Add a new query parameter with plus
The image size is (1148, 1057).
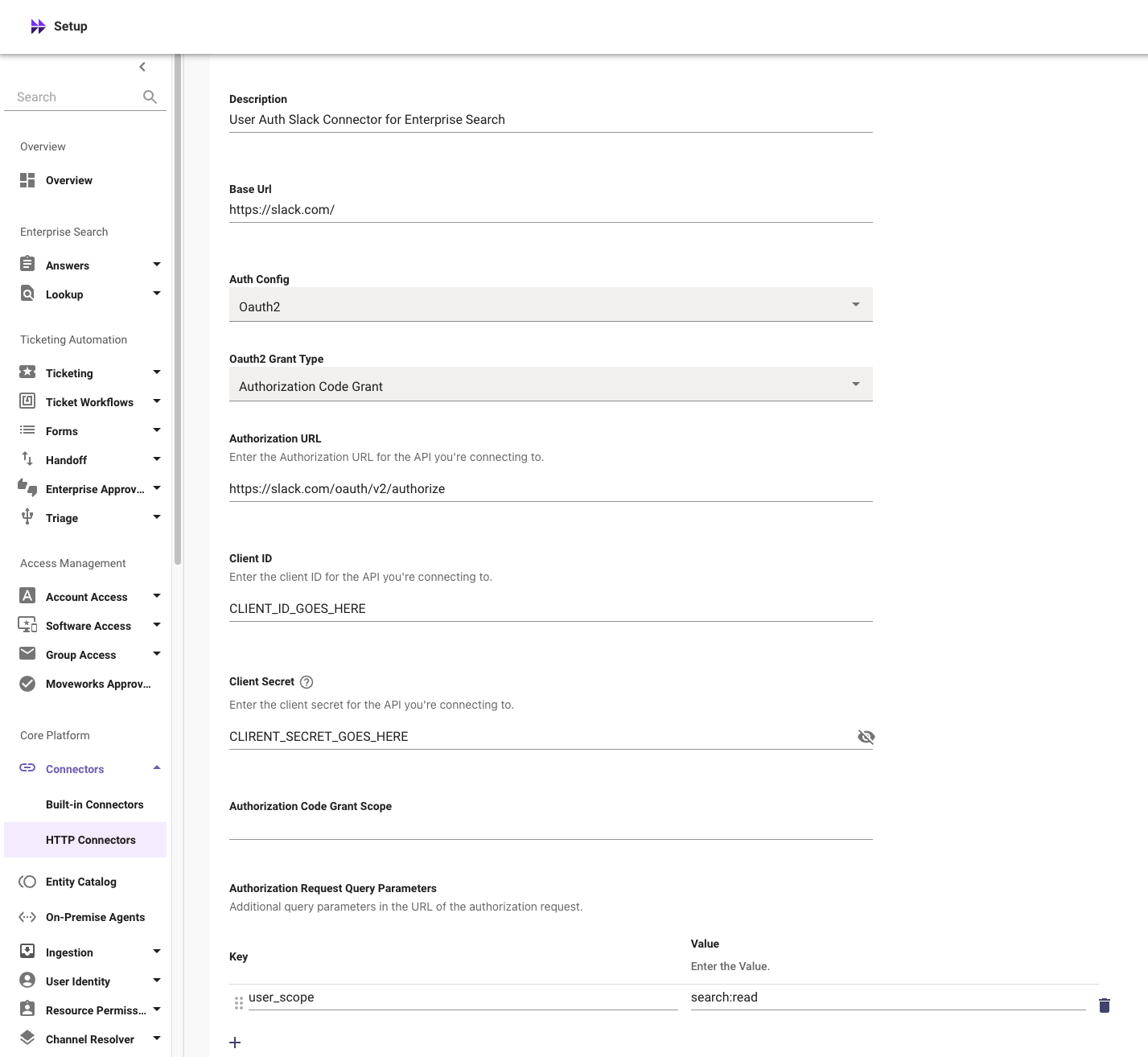point(235,1043)
